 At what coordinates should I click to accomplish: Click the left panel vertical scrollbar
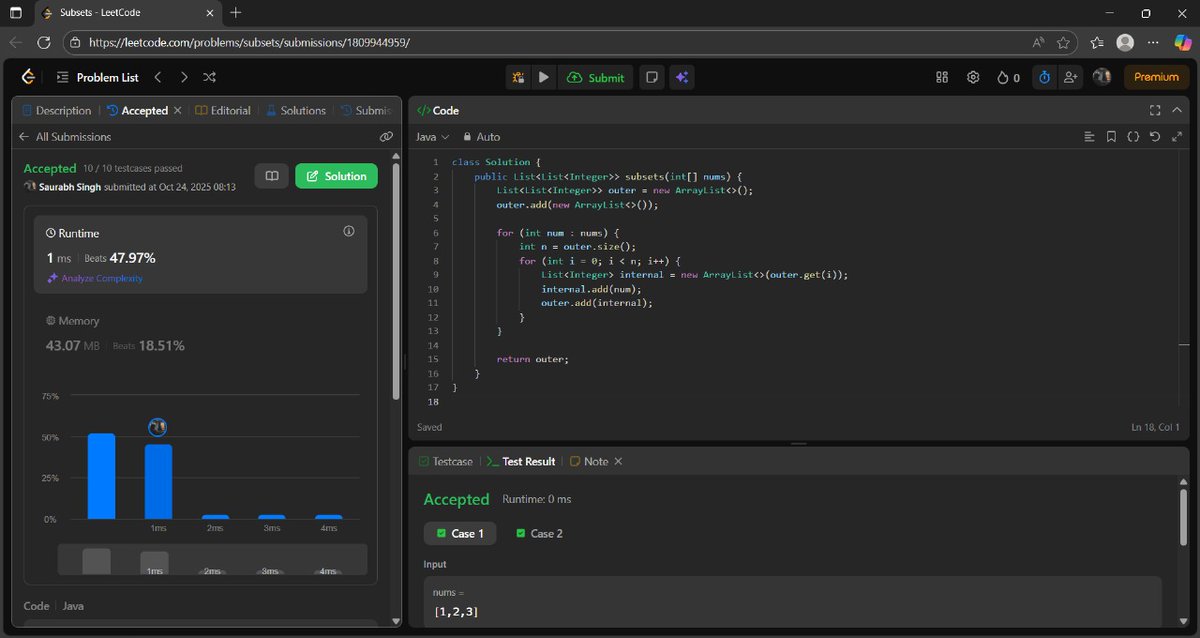click(396, 282)
